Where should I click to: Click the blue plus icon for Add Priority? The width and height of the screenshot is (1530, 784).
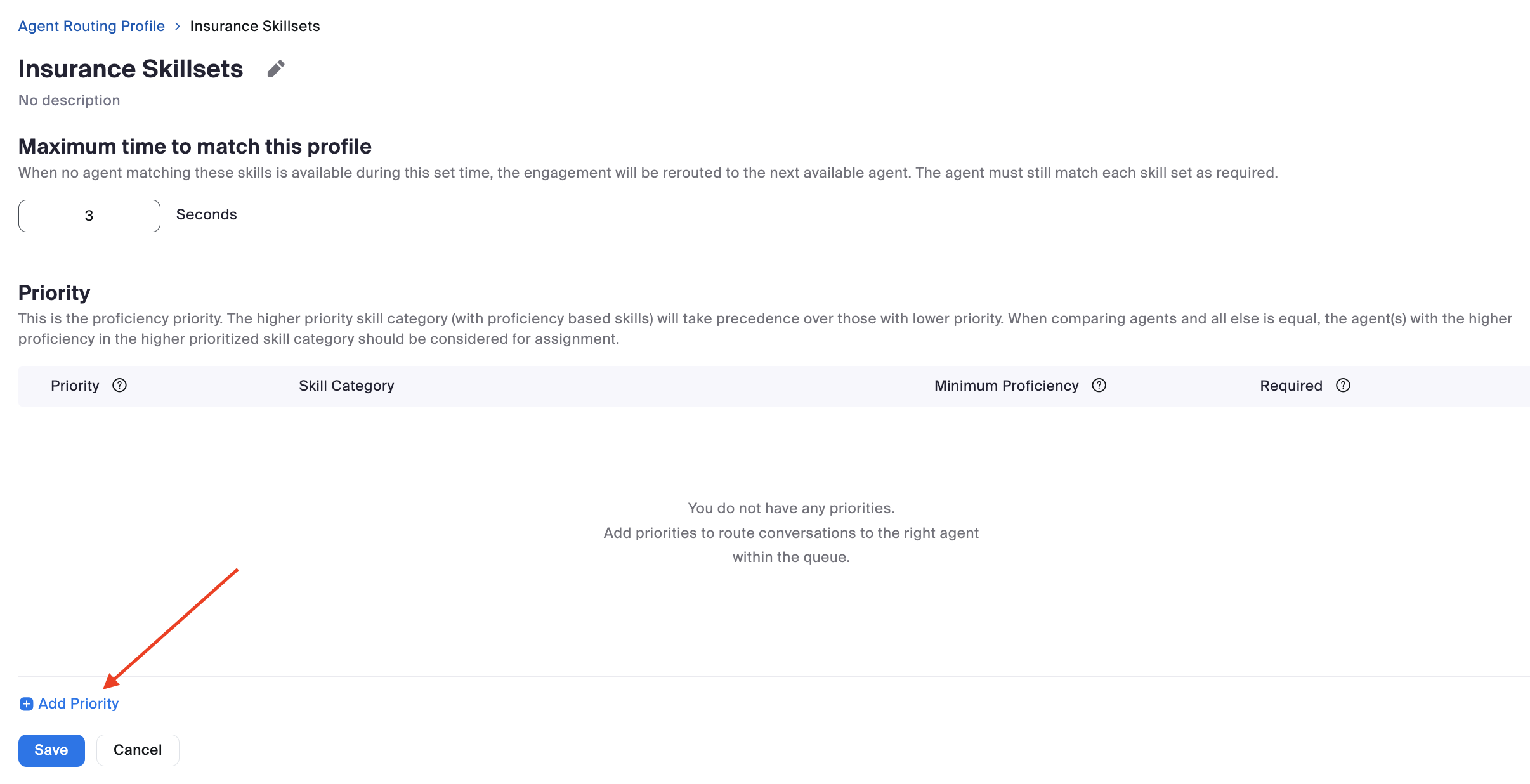pyautogui.click(x=26, y=704)
